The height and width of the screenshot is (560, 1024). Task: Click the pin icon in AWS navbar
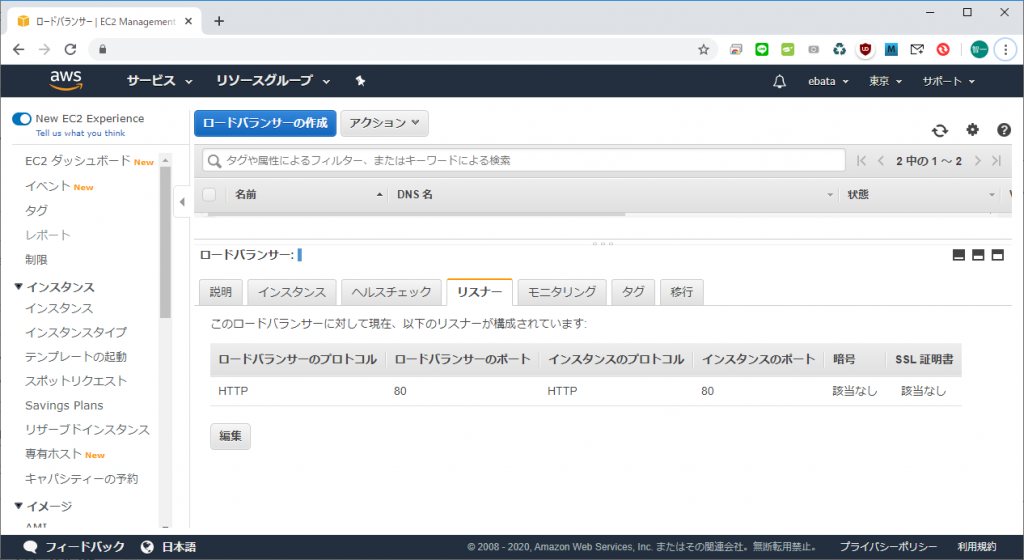360,81
